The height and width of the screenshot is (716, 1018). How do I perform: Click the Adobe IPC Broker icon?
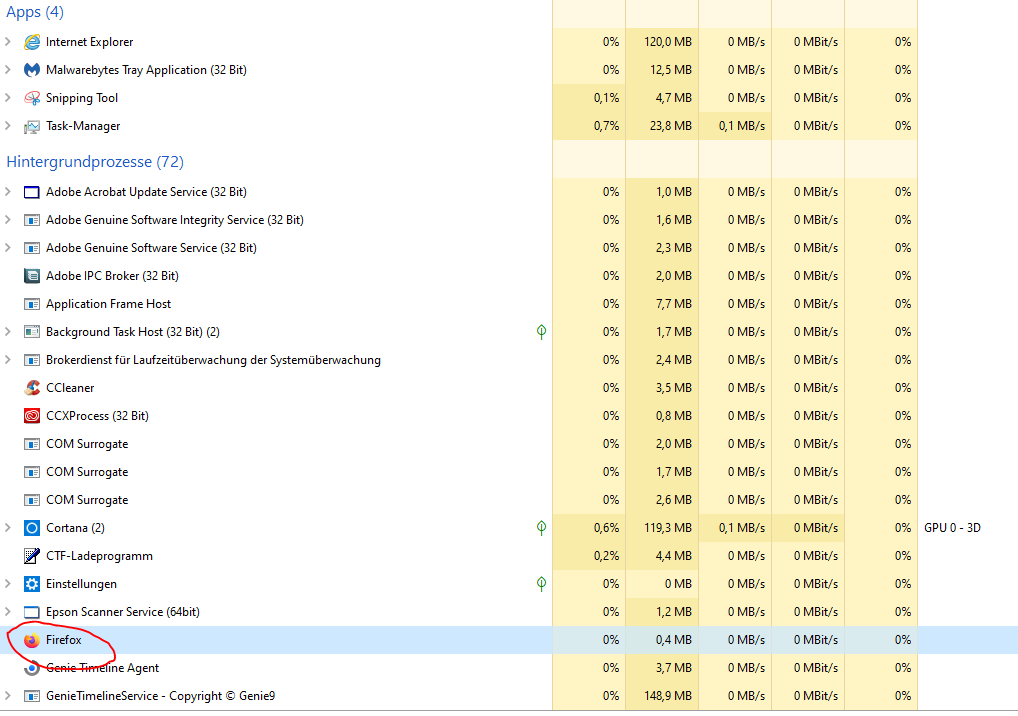coord(32,276)
